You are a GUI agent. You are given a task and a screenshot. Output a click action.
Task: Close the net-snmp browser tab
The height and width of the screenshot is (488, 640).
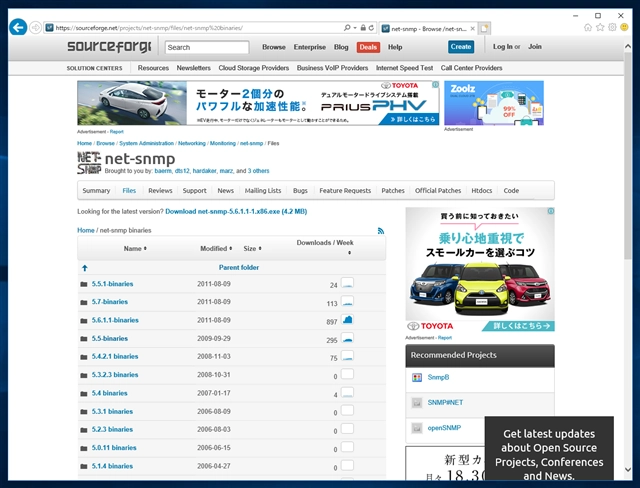point(472,29)
